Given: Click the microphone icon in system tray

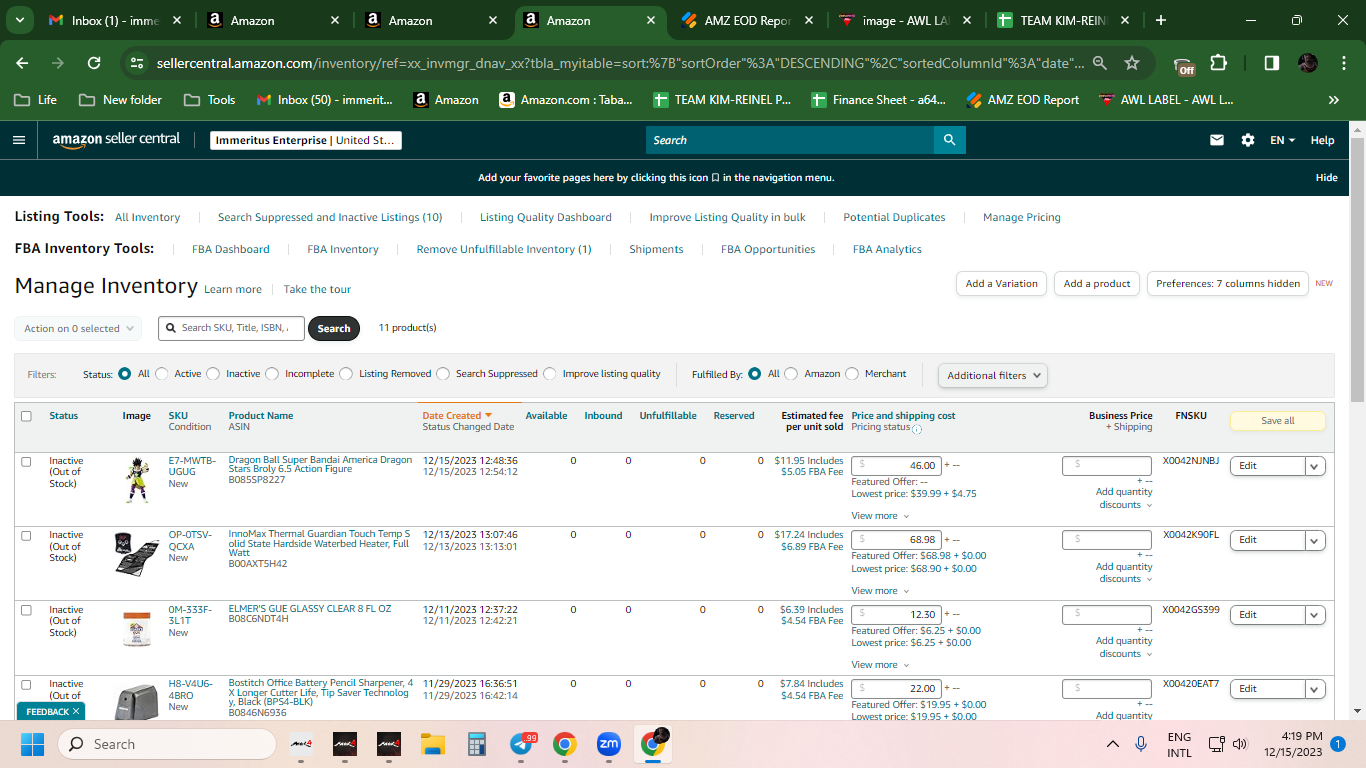Looking at the screenshot, I should [x=1141, y=744].
